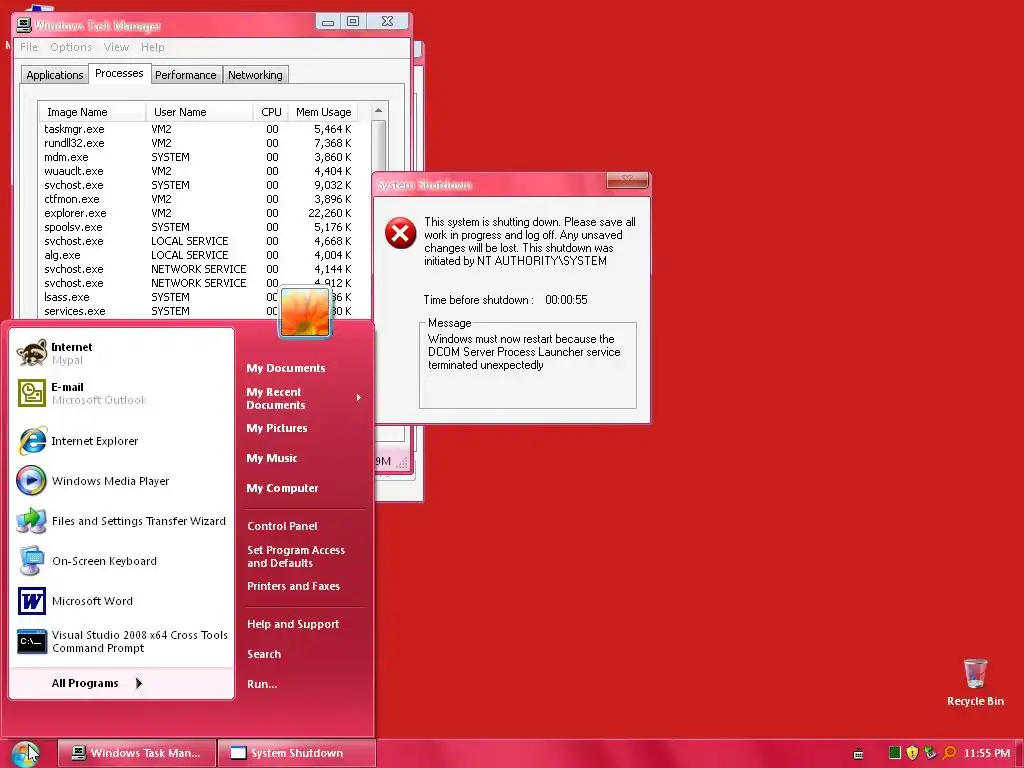Image resolution: width=1024 pixels, height=768 pixels.
Task: Launch On-Screen Keyboard icon
Action: pyautogui.click(x=31, y=561)
